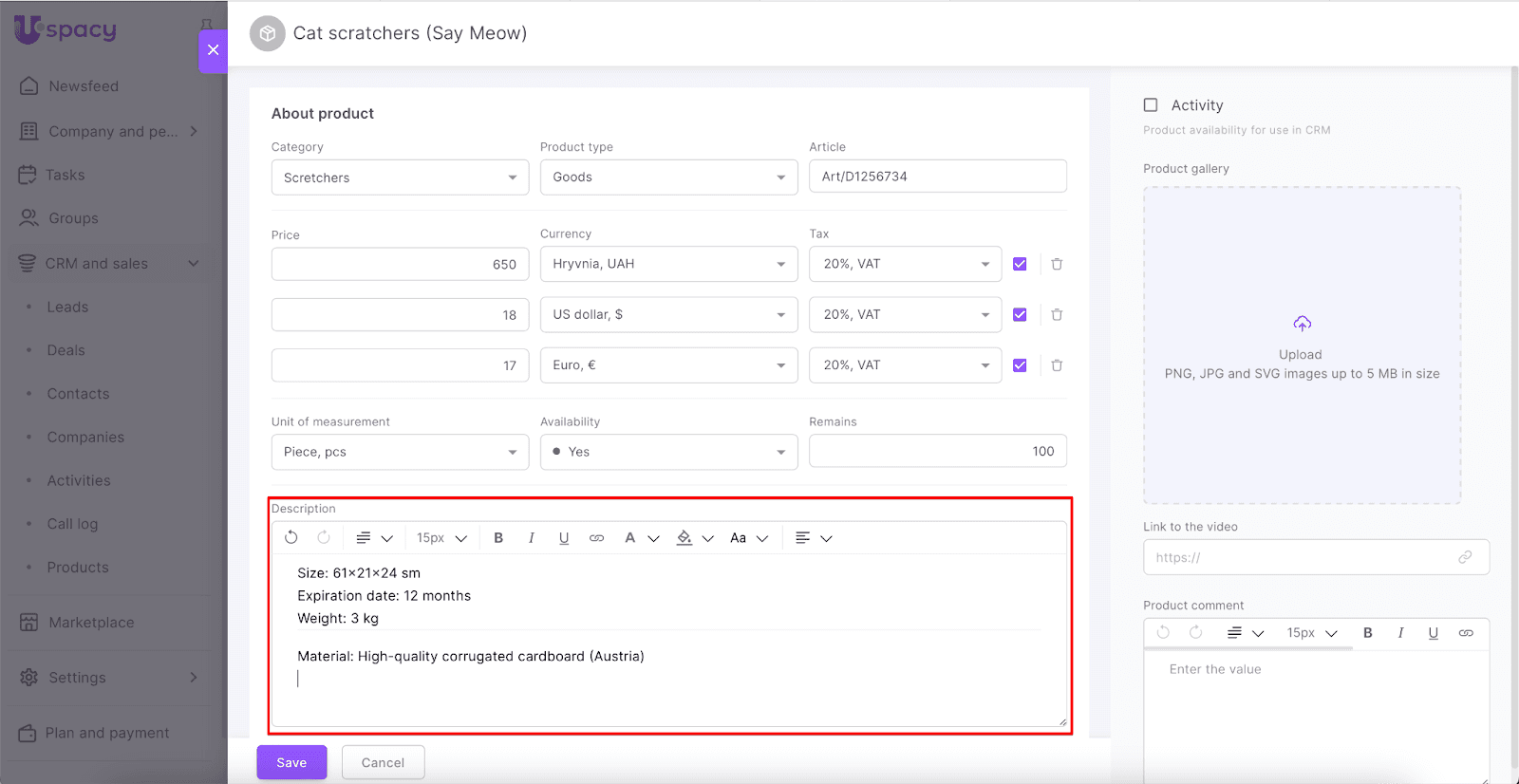Screen dimensions: 1519x784
Task: Toggle the Activity checkbox
Action: 1151,105
